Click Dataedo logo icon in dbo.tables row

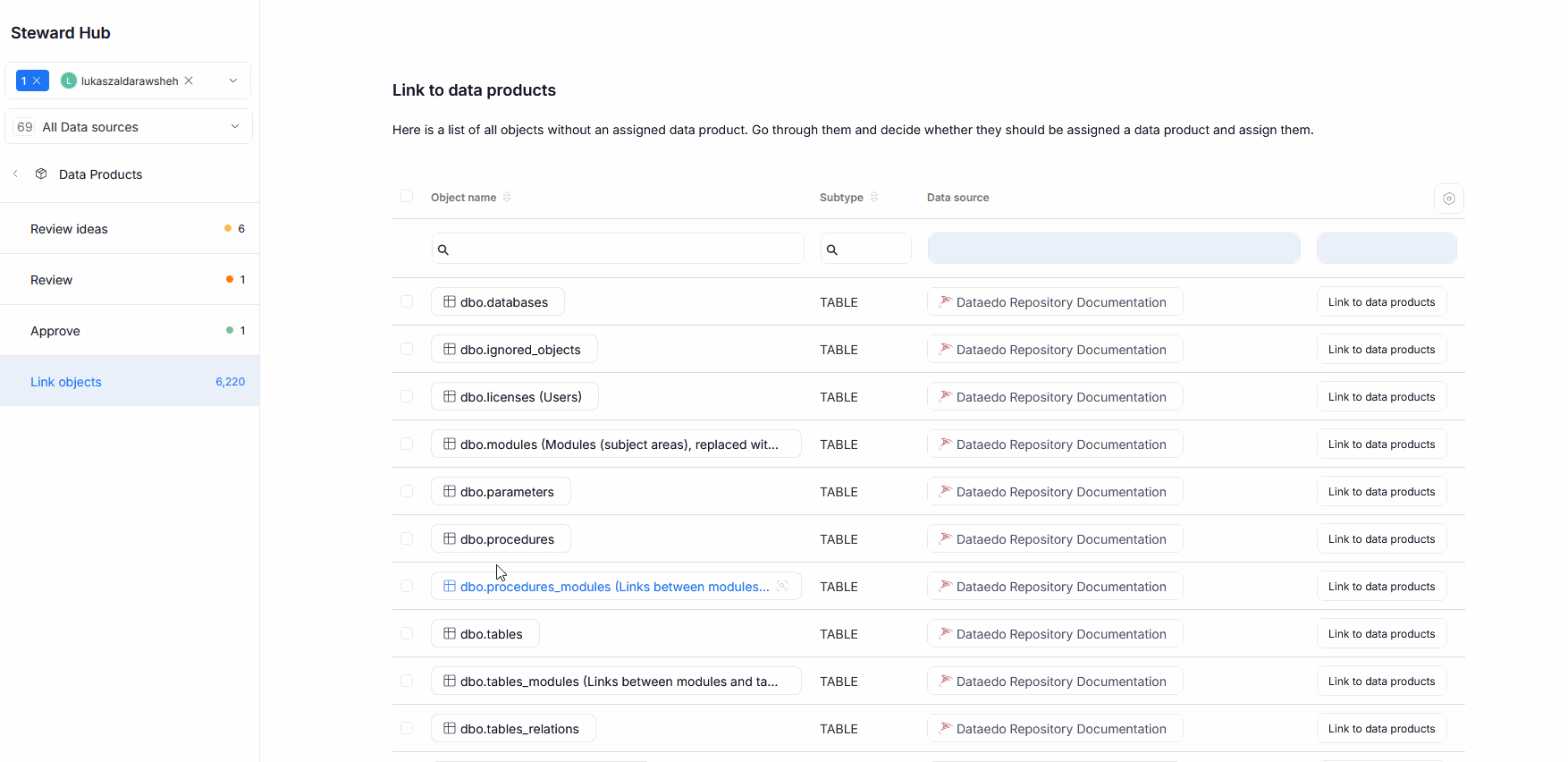(x=945, y=633)
